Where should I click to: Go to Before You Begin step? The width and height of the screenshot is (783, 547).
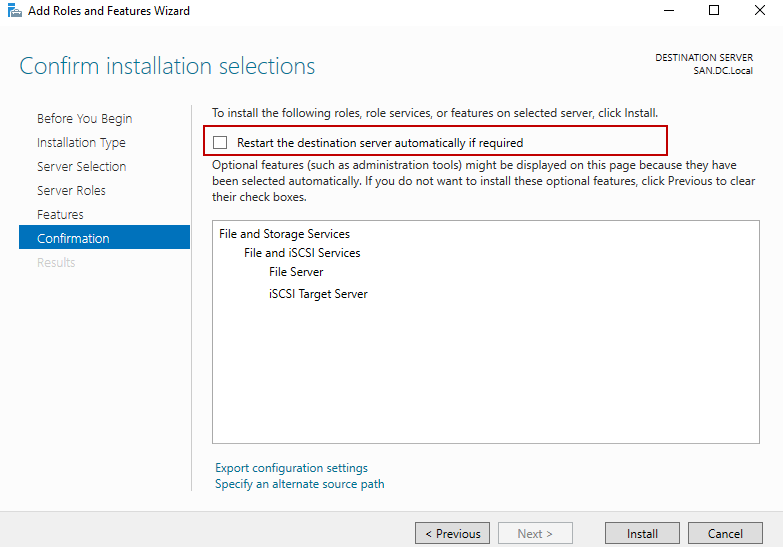pyautogui.click(x=84, y=119)
